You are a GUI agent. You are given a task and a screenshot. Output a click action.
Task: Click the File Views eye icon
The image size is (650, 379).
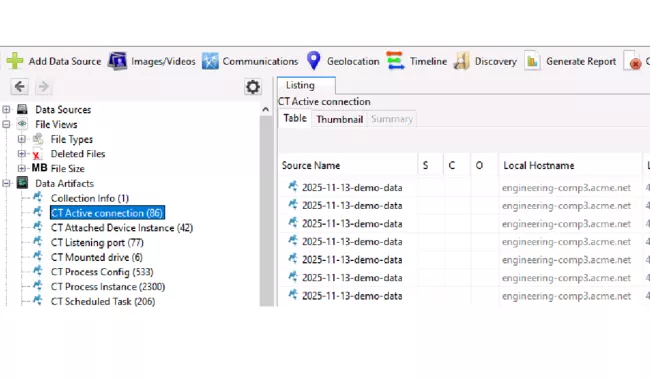pos(22,124)
